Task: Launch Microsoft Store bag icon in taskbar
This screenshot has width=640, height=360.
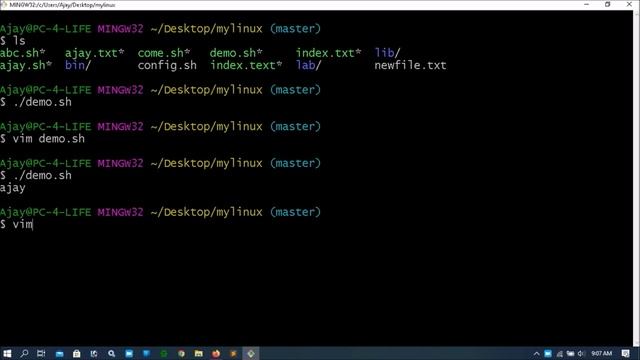Action: [x=76, y=353]
